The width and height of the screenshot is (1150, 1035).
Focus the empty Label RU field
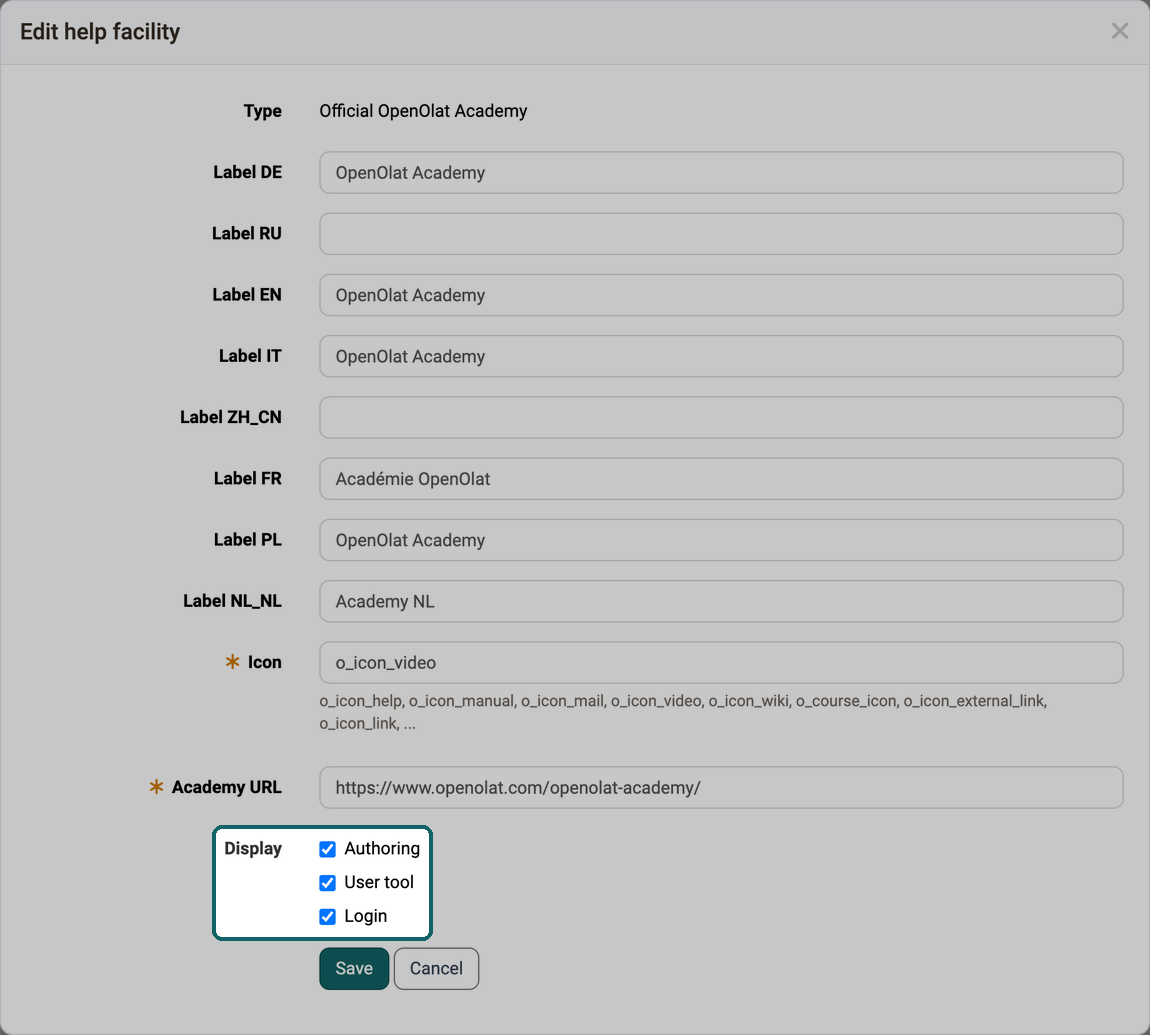721,234
